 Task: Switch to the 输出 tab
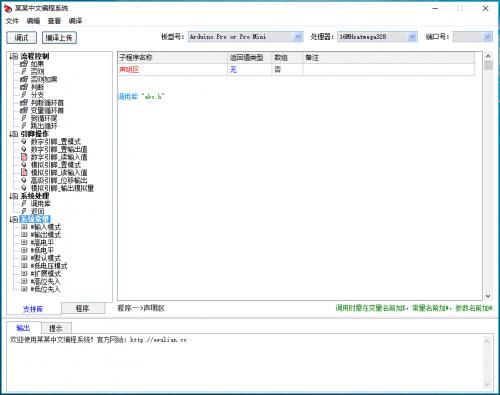tap(23, 328)
